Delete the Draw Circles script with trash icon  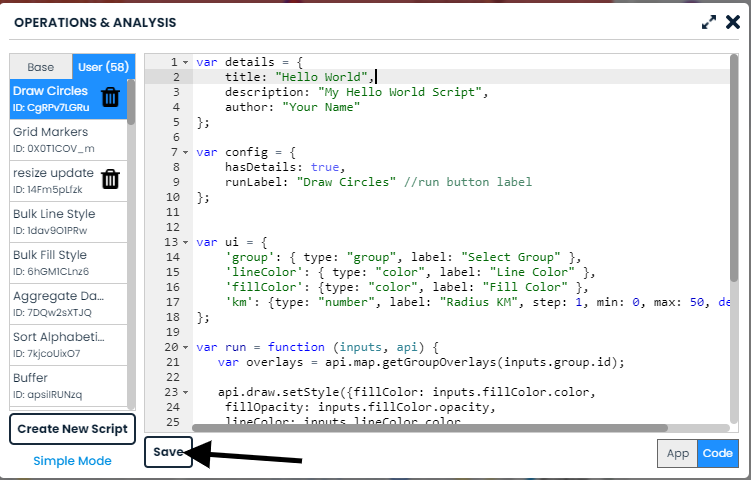pyautogui.click(x=111, y=97)
